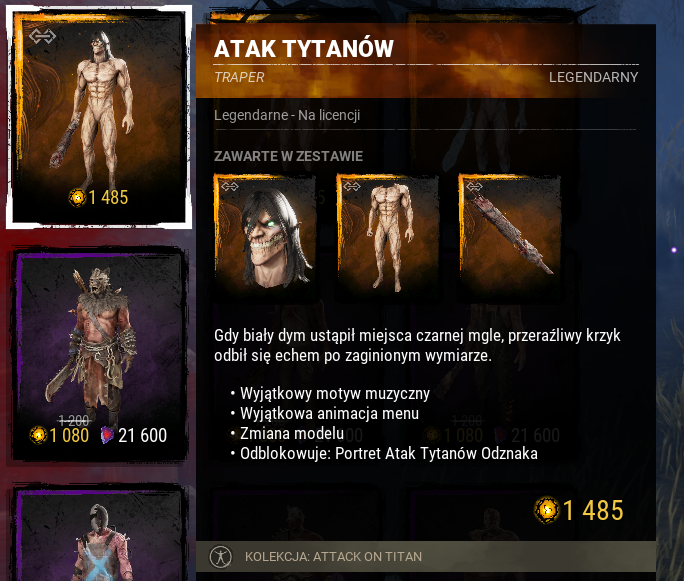Viewport: 684px width, 581px height.
Task: Click the 1 485 price in tooltip
Action: point(593,510)
